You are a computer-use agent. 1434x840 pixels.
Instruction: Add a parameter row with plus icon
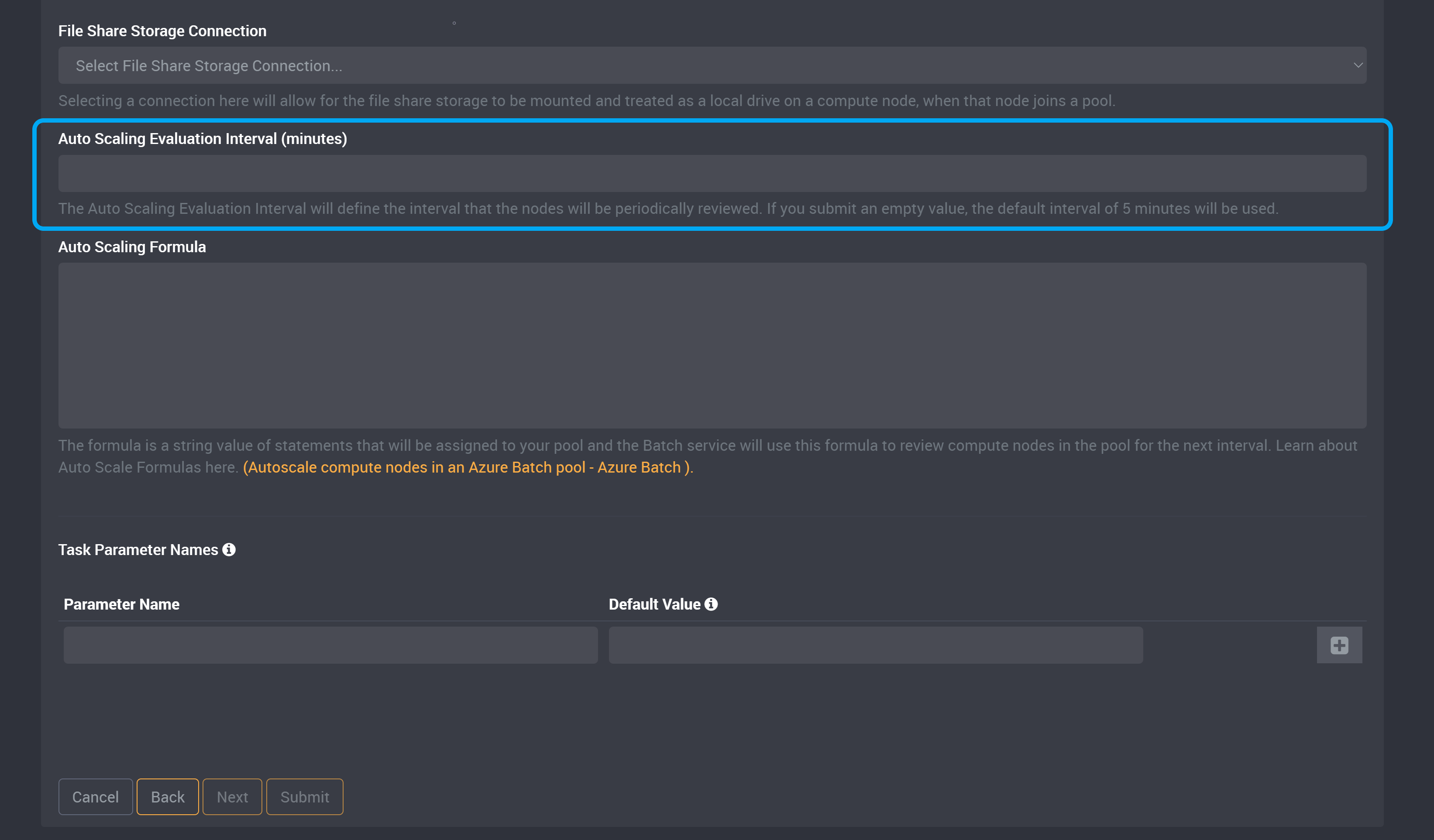(1339, 645)
